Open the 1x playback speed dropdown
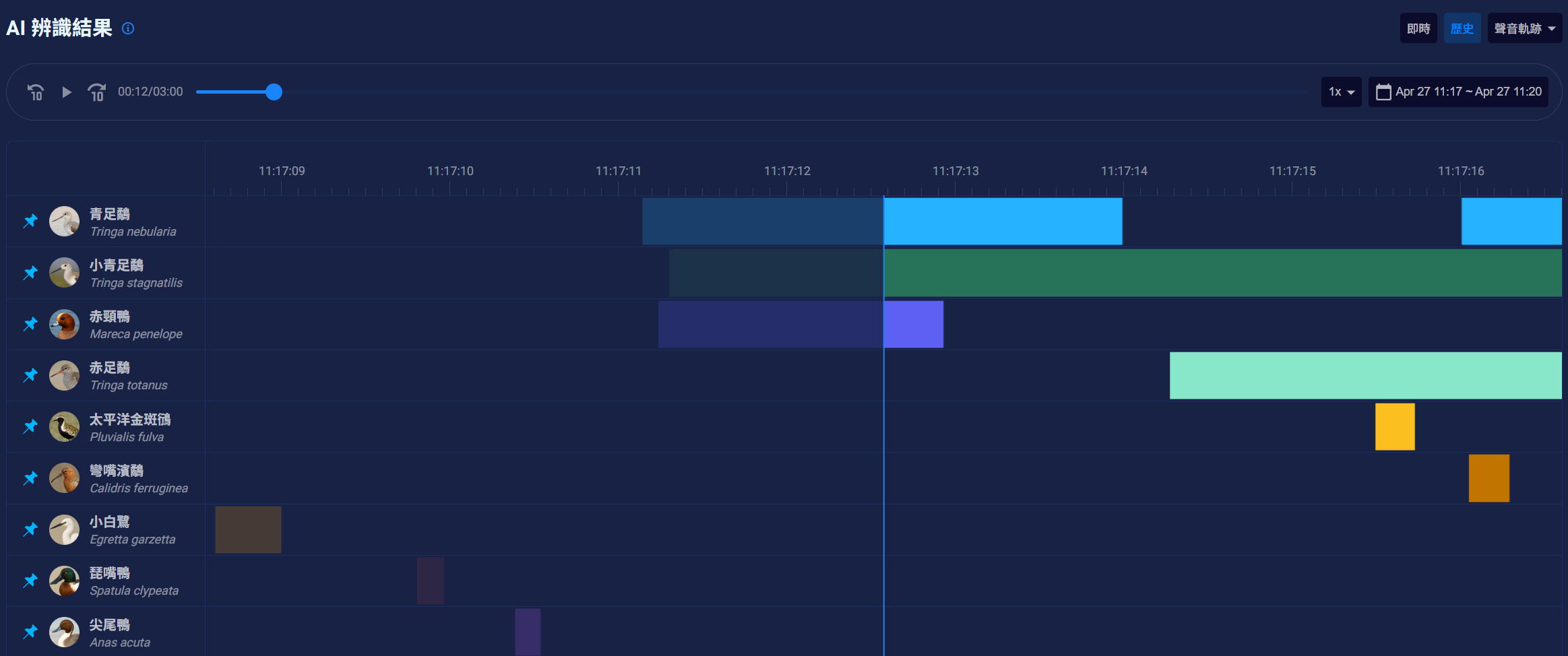 [x=1341, y=92]
